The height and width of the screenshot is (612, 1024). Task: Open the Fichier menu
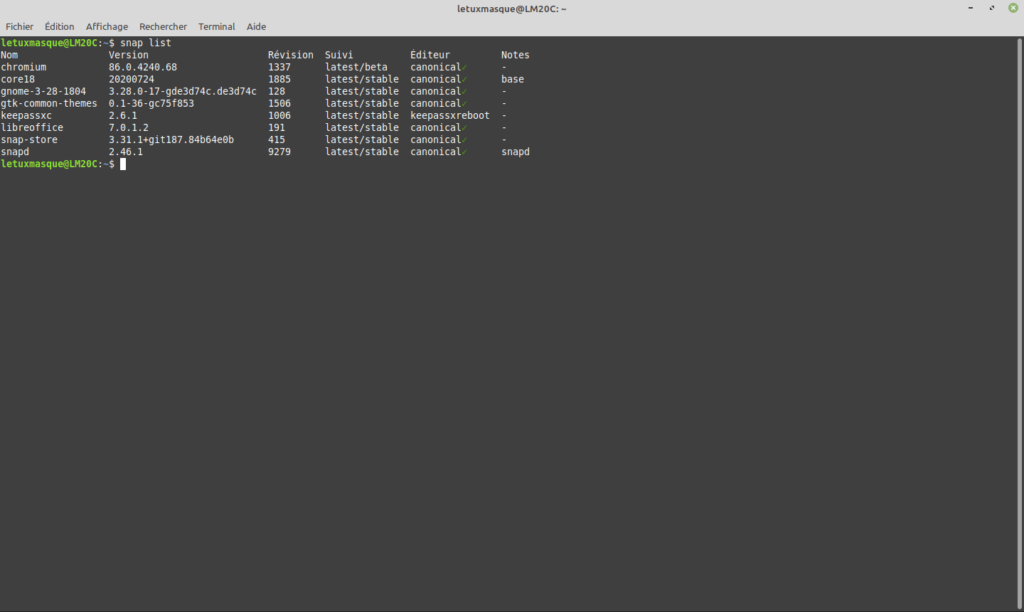pyautogui.click(x=20, y=27)
